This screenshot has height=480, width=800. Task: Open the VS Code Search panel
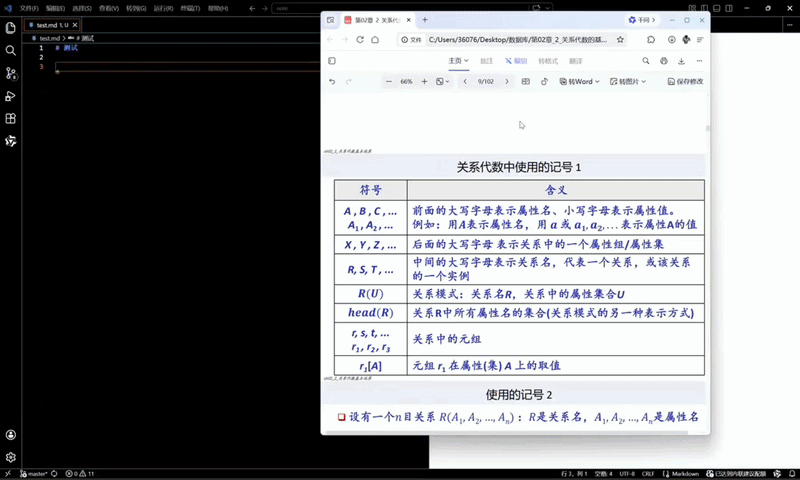click(x=10, y=50)
